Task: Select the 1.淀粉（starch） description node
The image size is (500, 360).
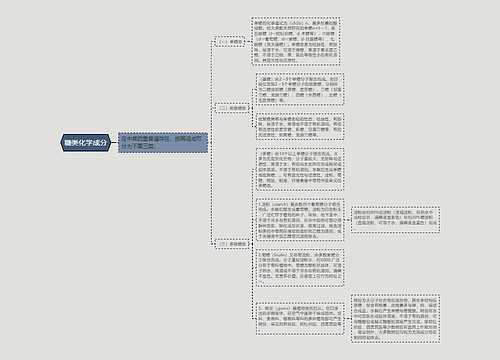Action: click(x=300, y=220)
